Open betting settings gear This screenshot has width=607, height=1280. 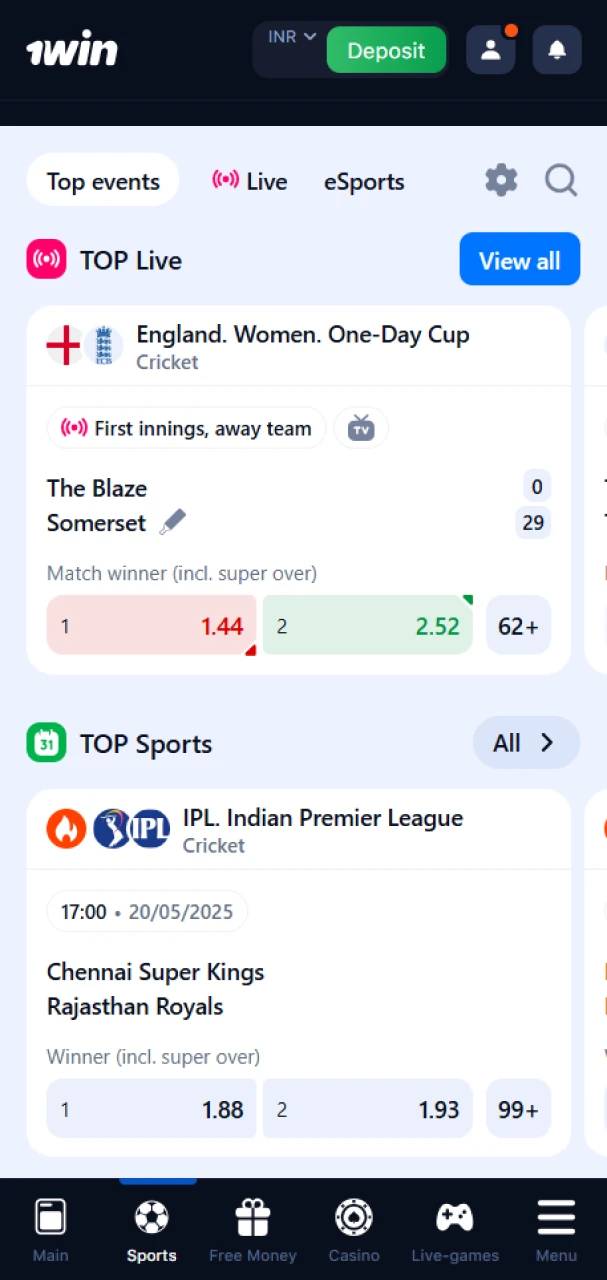[501, 181]
